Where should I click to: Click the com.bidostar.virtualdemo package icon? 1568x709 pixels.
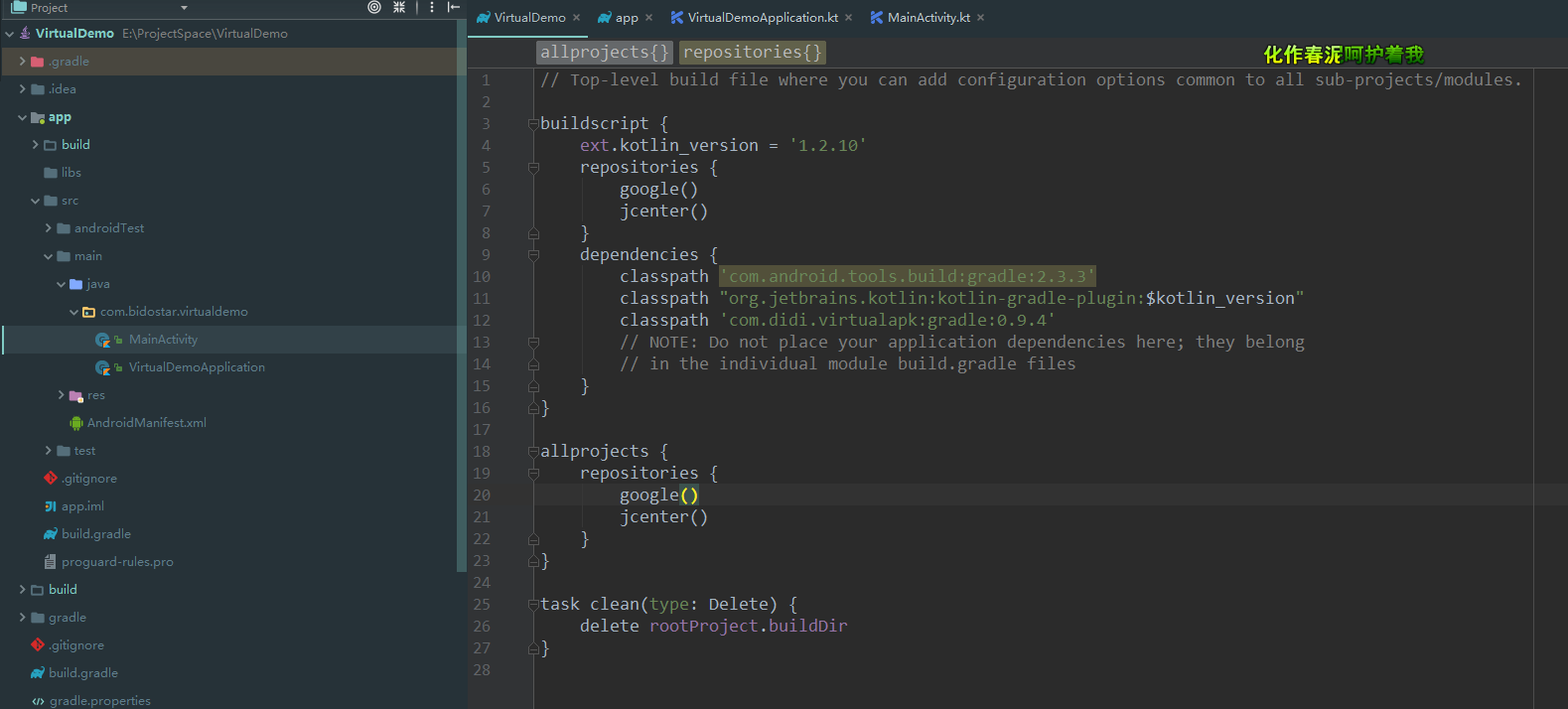89,312
